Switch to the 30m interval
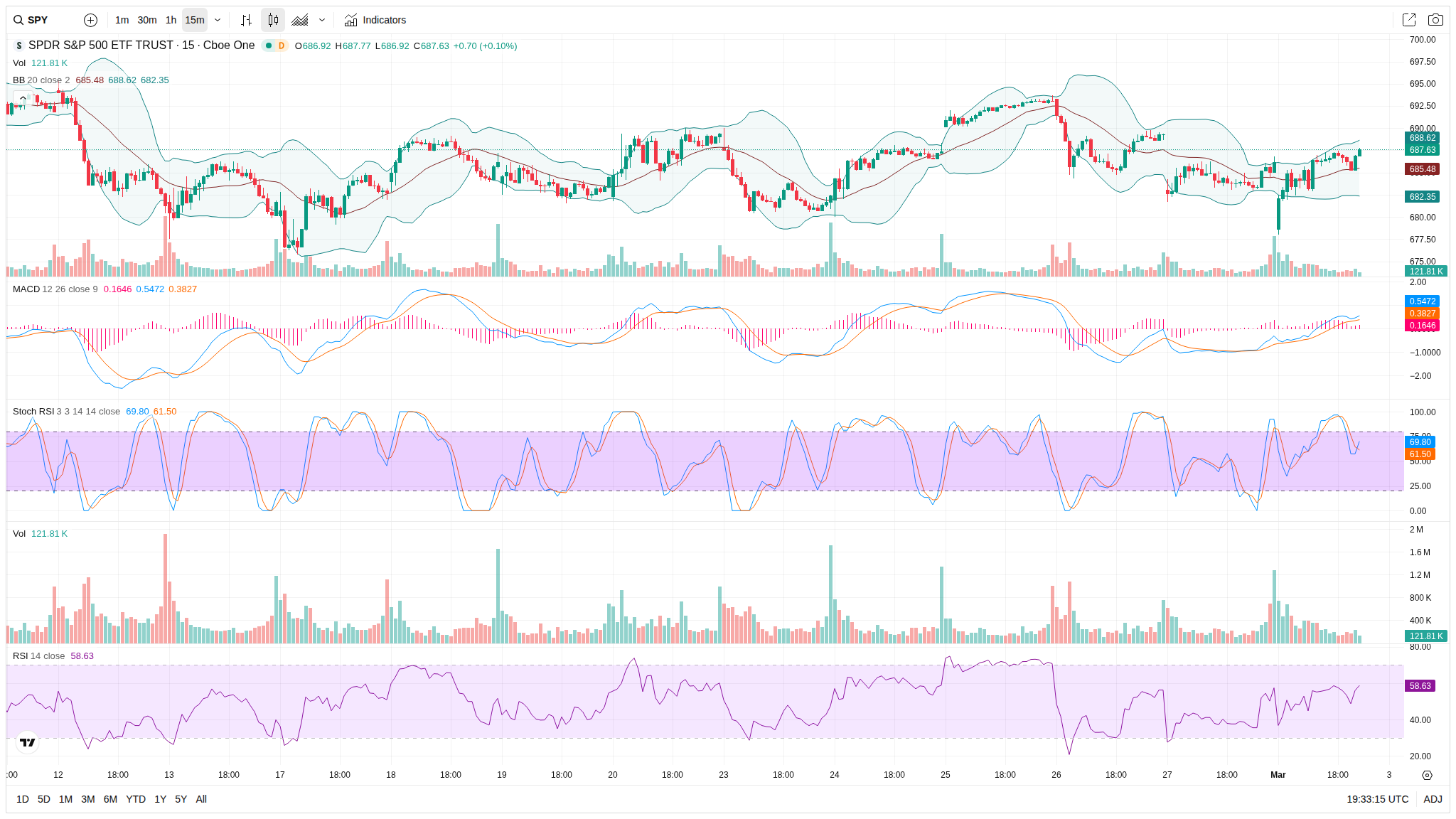 [x=147, y=20]
